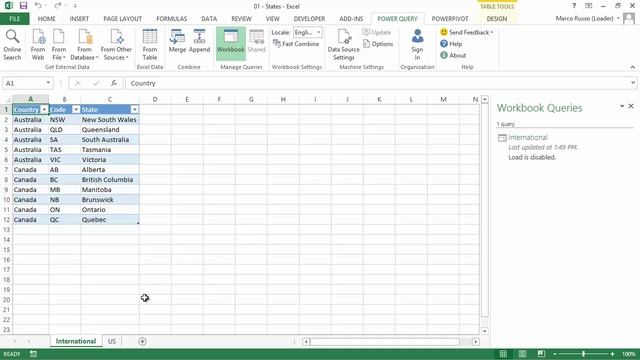Switch to the HOME tab
The height and width of the screenshot is (360, 640).
pos(47,19)
